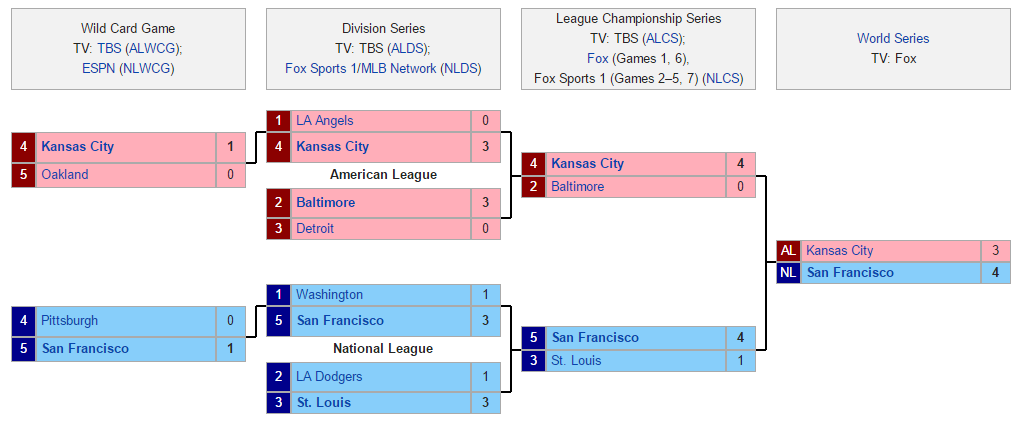Click Oakland in the Wild Card game
Image resolution: width=1023 pixels, height=424 pixels.
(x=64, y=175)
